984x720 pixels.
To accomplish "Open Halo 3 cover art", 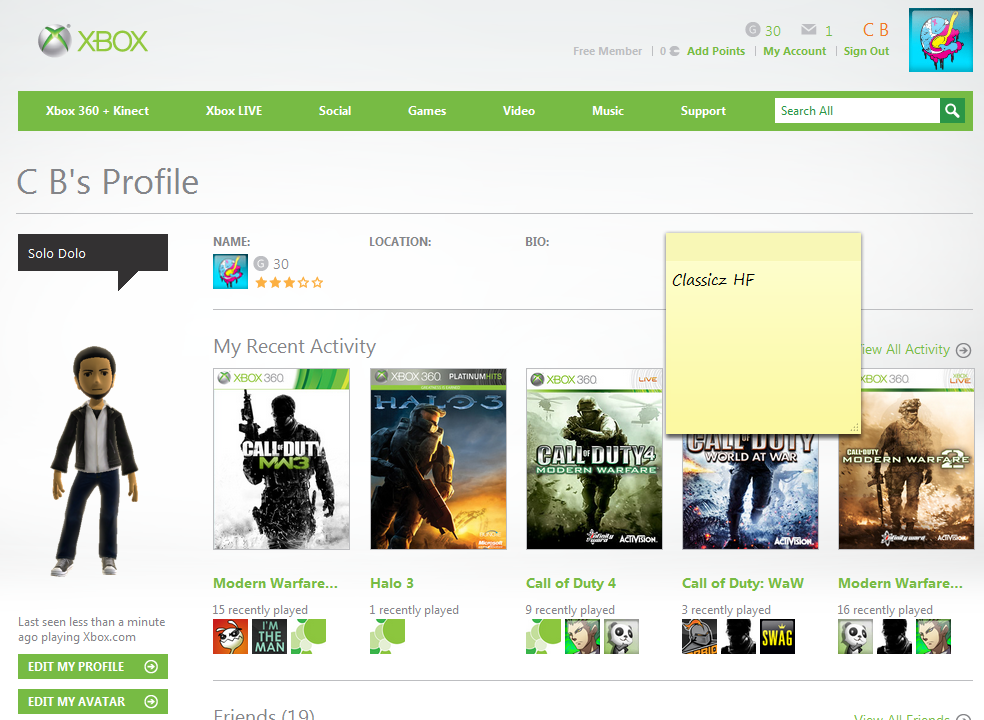I will click(x=438, y=459).
